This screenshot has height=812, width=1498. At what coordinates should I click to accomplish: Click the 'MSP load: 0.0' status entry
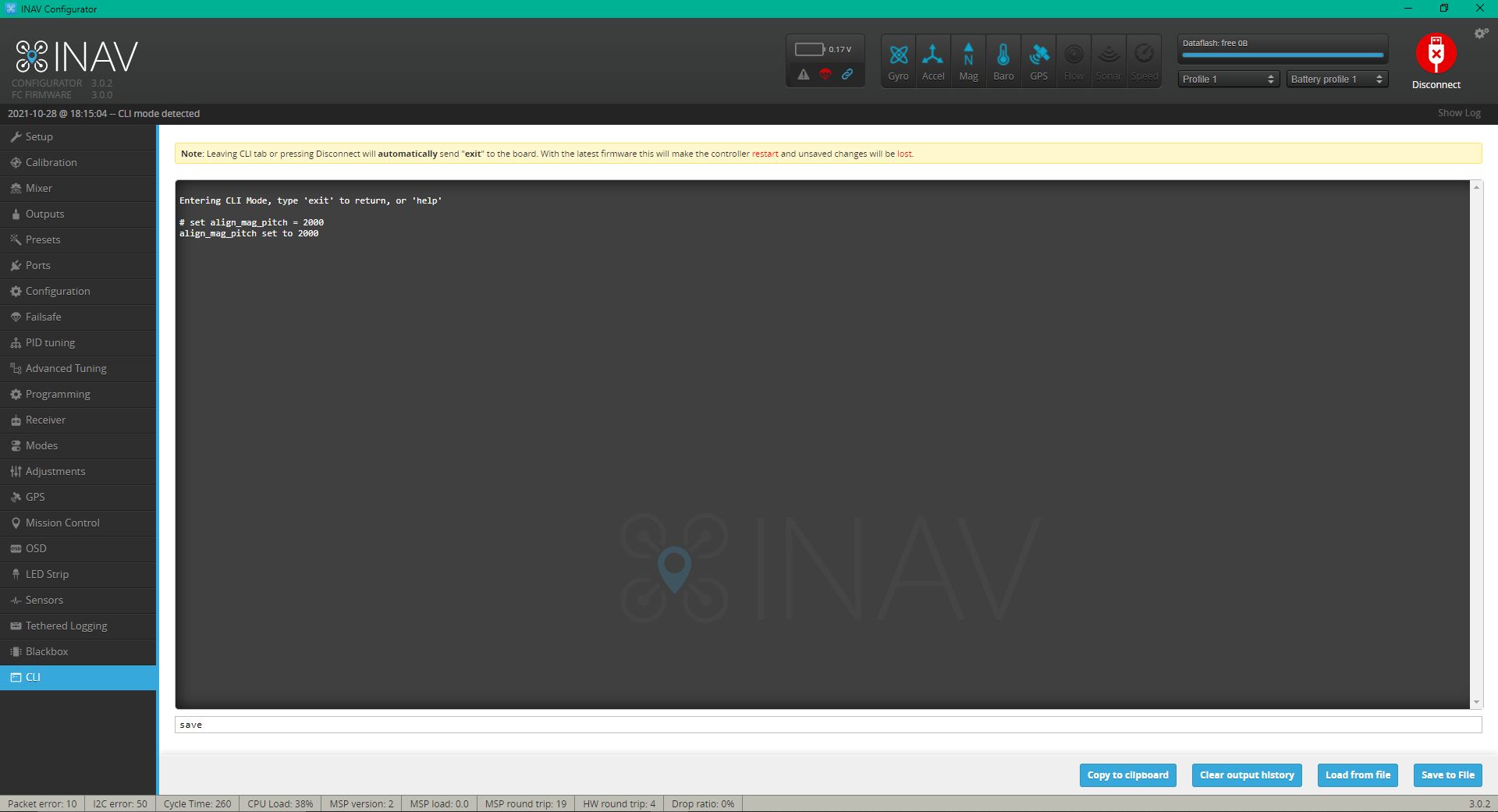click(x=439, y=803)
